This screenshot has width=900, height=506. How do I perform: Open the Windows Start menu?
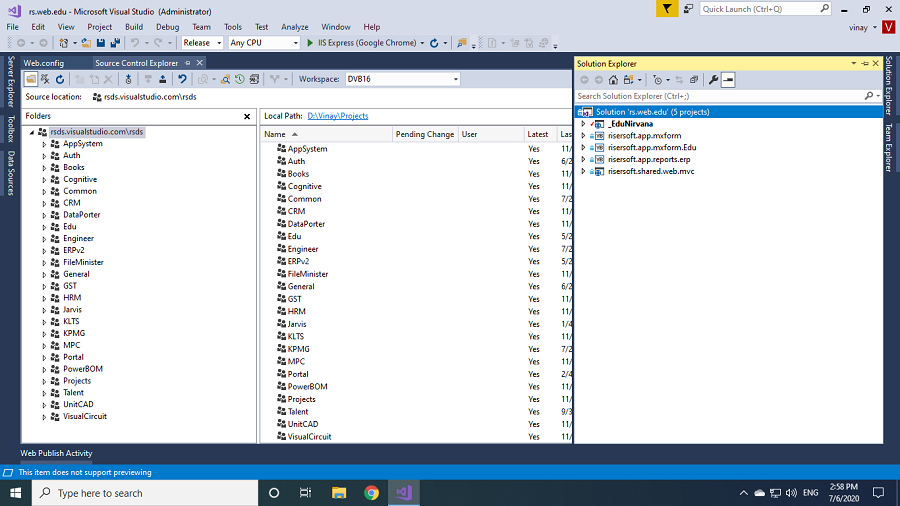pos(15,493)
